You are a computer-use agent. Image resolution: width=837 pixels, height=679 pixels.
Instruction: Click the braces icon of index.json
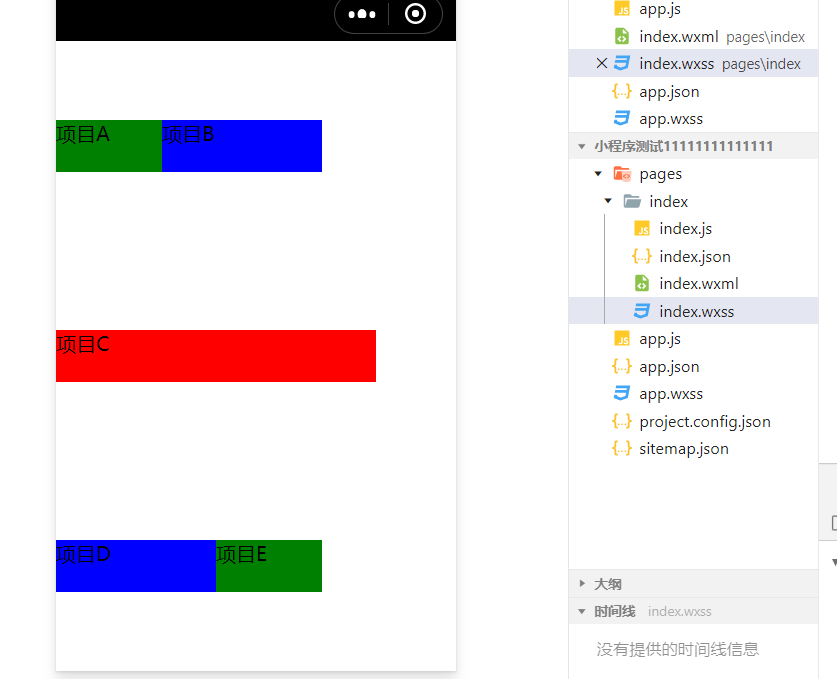tap(642, 256)
